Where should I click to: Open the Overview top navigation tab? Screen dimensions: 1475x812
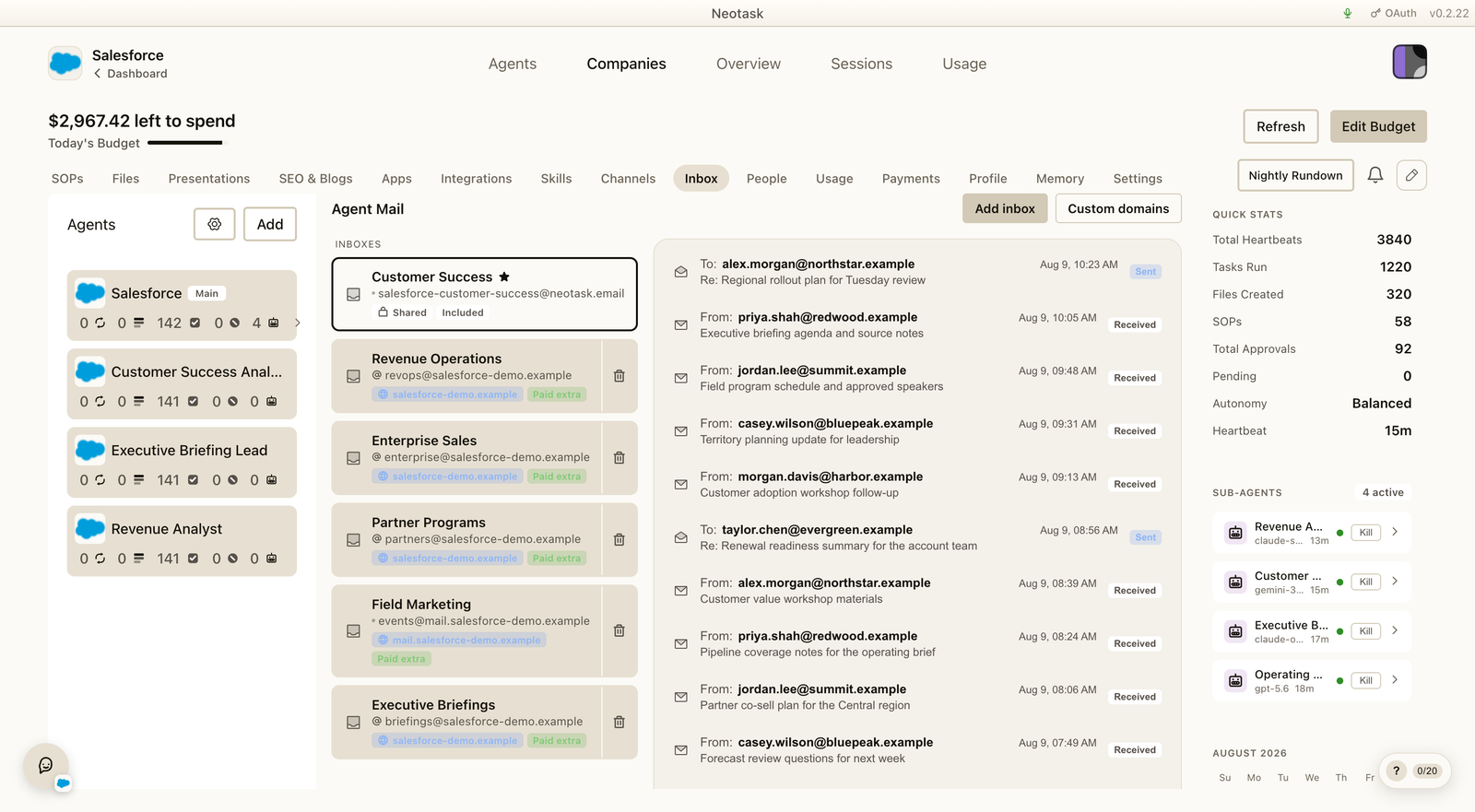pyautogui.click(x=749, y=64)
